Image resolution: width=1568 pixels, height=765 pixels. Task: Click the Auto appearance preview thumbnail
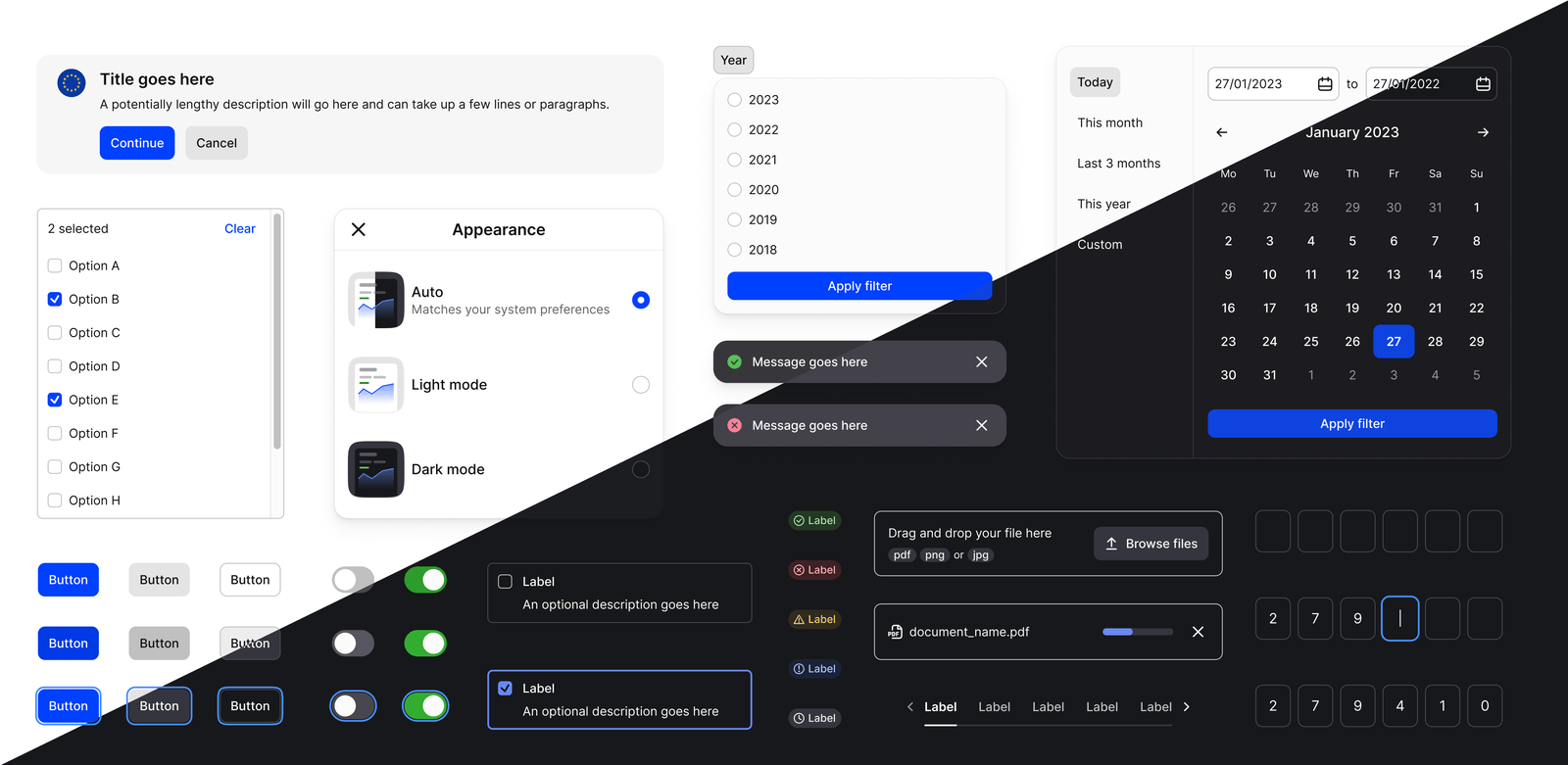pos(376,300)
